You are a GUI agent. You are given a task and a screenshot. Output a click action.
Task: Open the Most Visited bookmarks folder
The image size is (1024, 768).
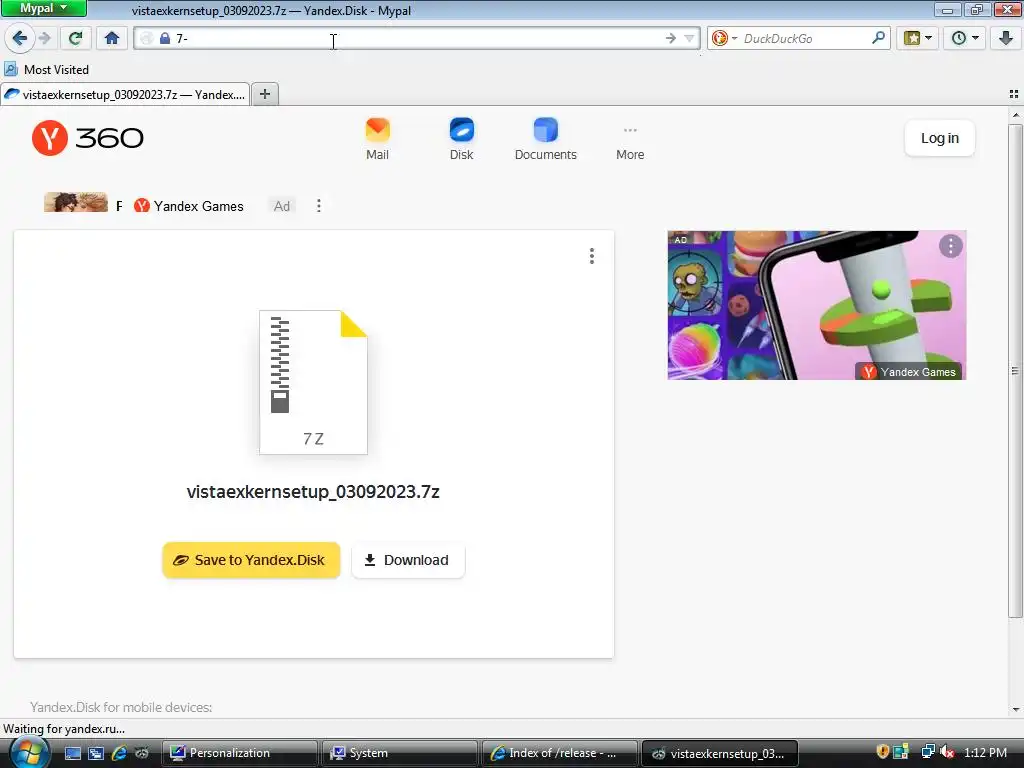46,69
